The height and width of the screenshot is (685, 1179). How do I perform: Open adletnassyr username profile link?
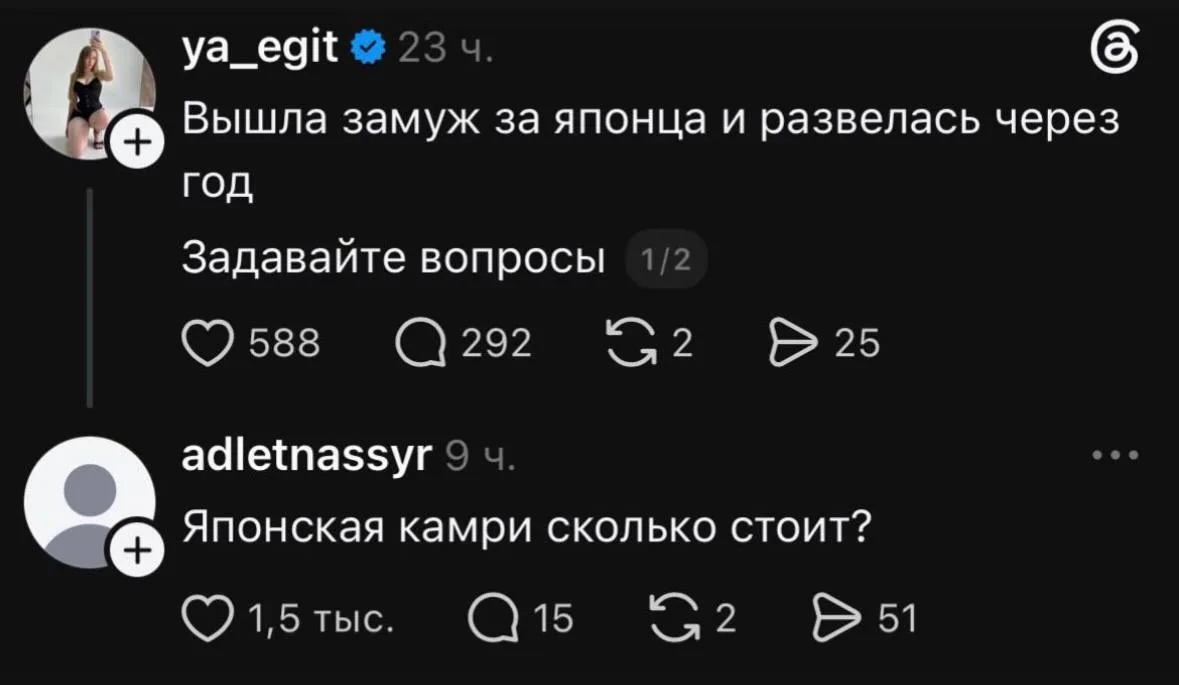click(x=307, y=454)
